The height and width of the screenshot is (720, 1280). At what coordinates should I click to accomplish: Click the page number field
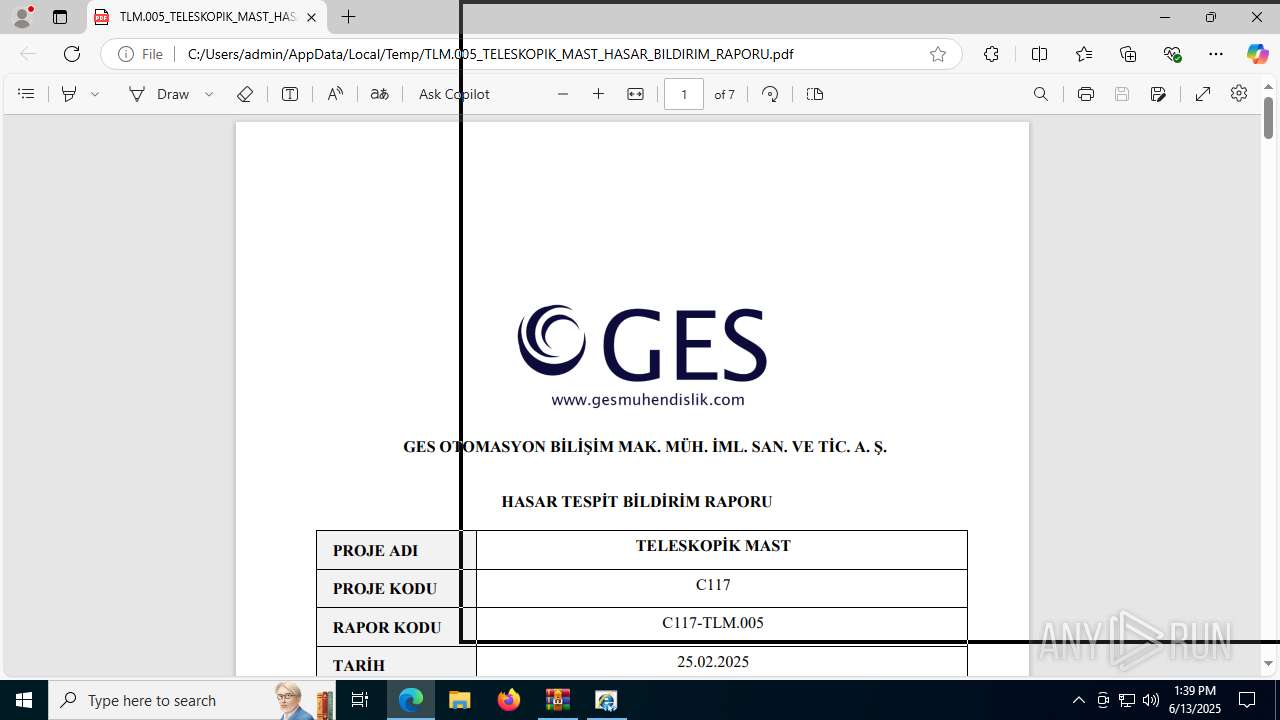click(684, 94)
